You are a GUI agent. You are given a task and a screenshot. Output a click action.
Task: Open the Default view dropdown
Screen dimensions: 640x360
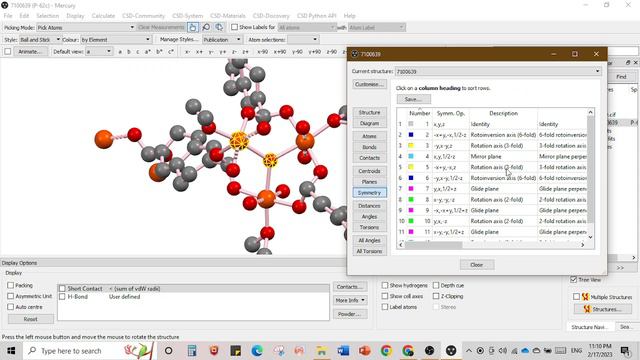coord(99,51)
